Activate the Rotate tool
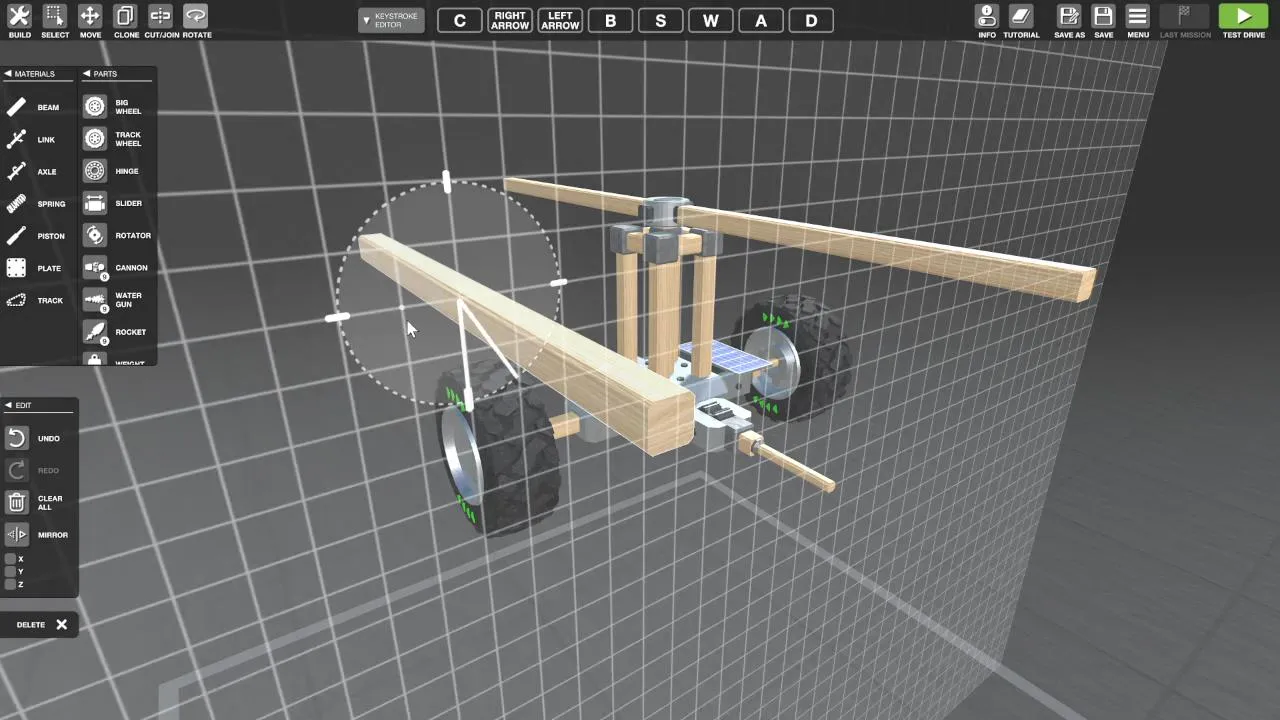Image resolution: width=1280 pixels, height=720 pixels. pos(196,21)
